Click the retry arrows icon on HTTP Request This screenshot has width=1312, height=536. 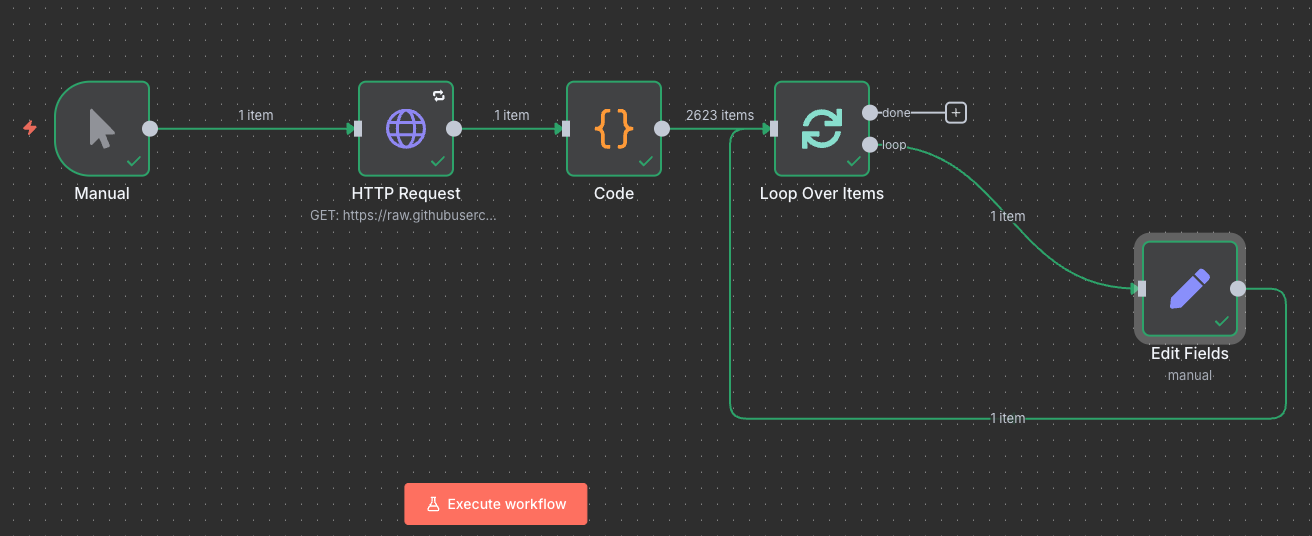(x=438, y=96)
